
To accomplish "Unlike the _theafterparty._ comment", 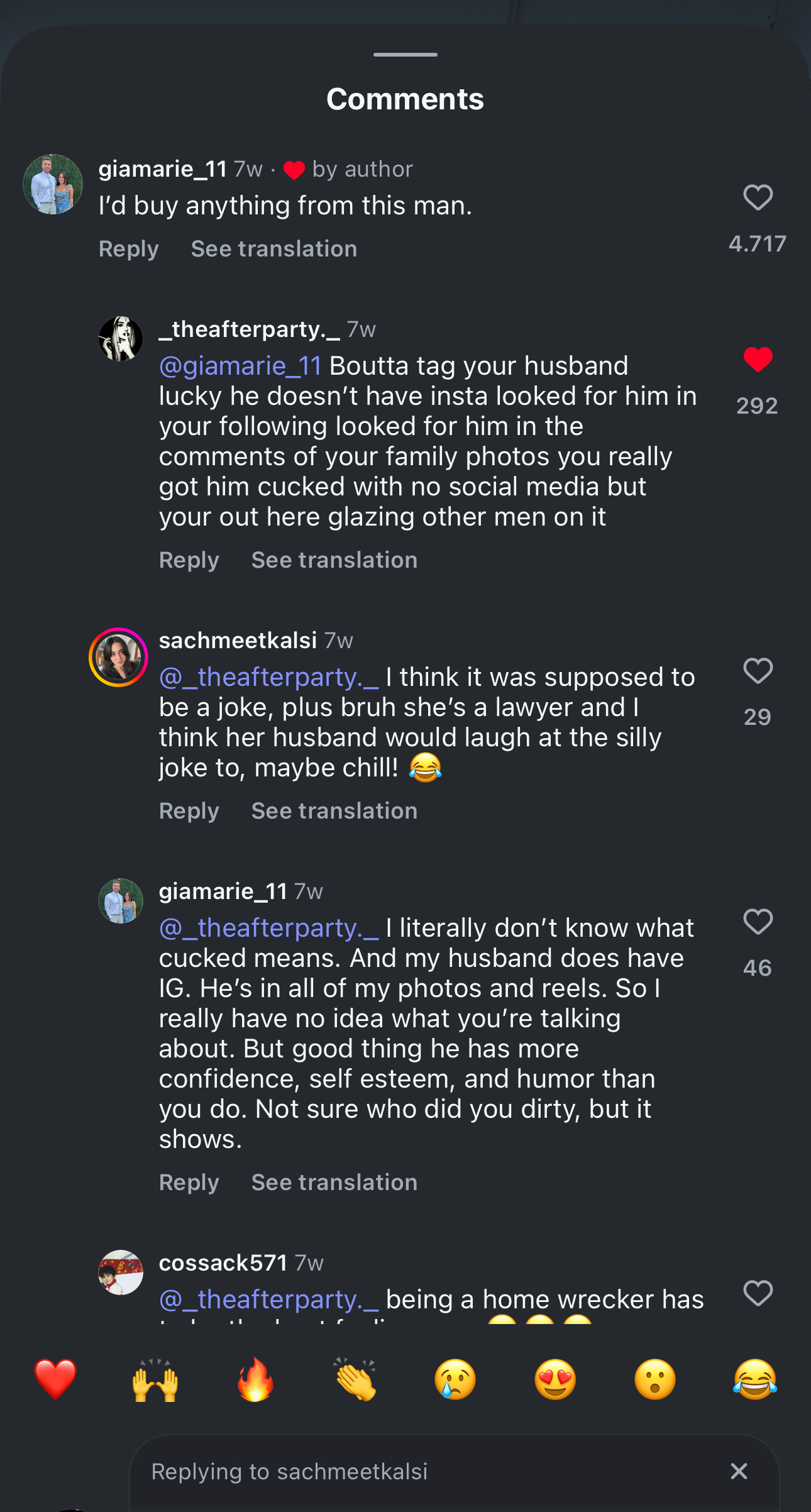I will coord(758,360).
